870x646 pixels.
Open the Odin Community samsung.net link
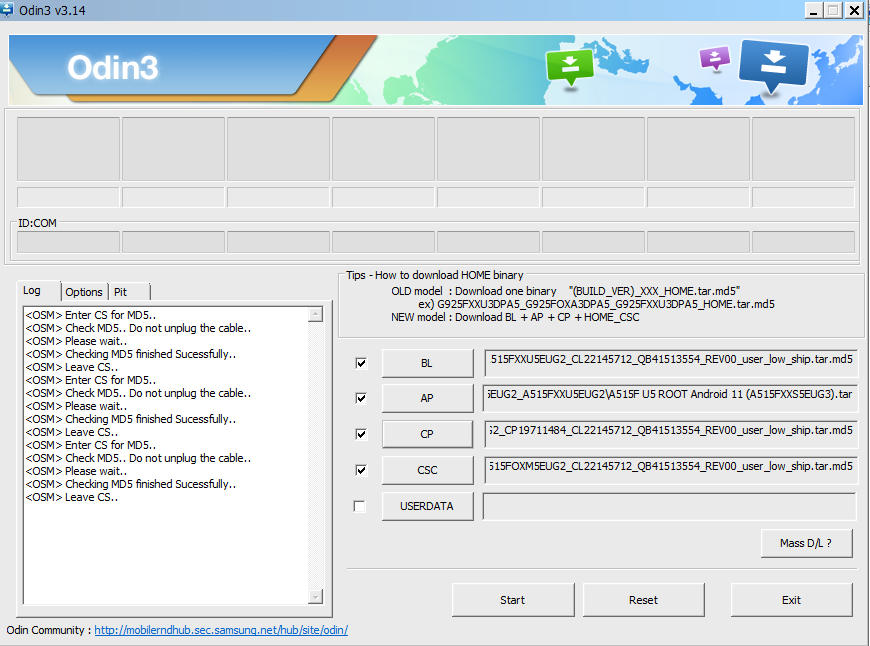tap(221, 630)
